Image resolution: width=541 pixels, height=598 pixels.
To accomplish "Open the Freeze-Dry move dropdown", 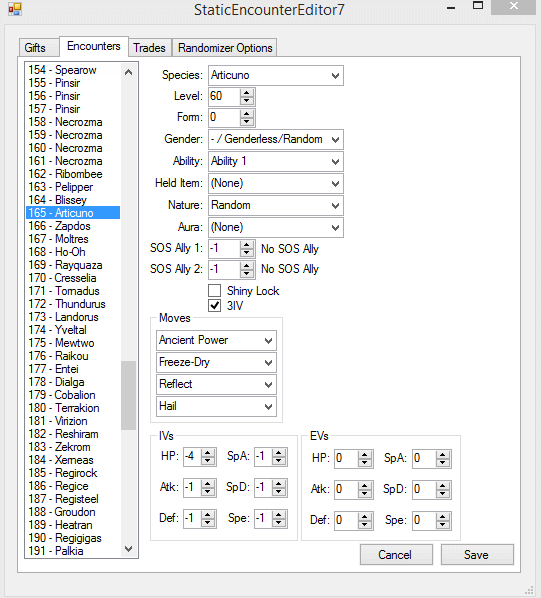I will 216,362.
